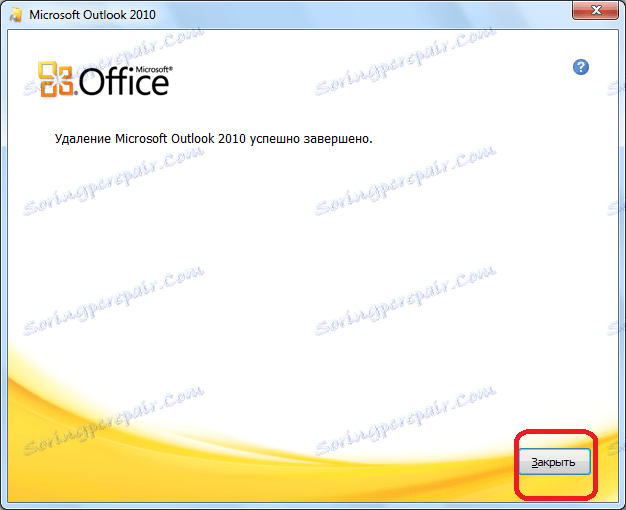Click the Закрыть button
The height and width of the screenshot is (510, 626).
pos(554,462)
